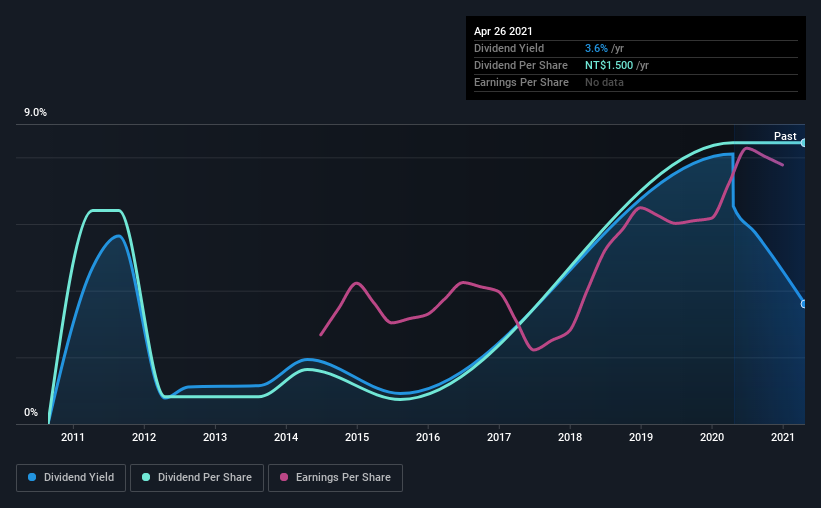Click the Apr 26 2021 tooltip date
This screenshot has height=508, width=821.
[x=503, y=31]
